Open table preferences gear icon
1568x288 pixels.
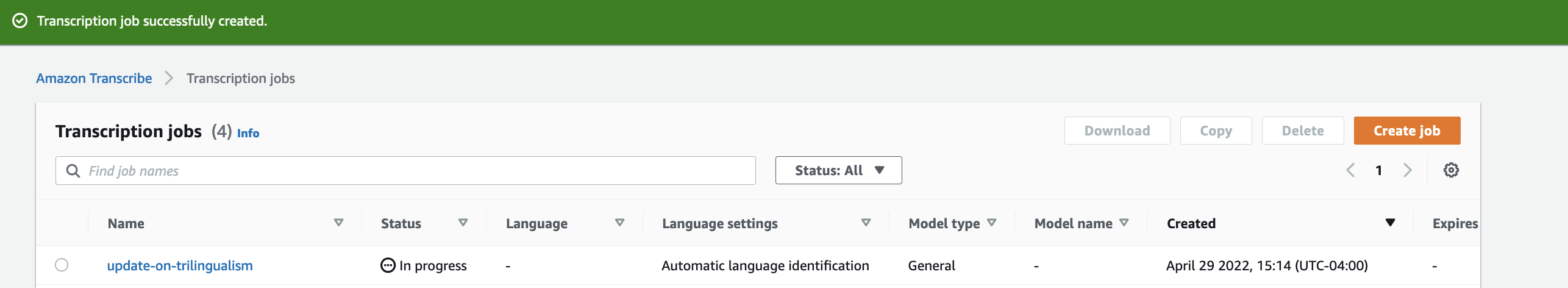point(1451,170)
